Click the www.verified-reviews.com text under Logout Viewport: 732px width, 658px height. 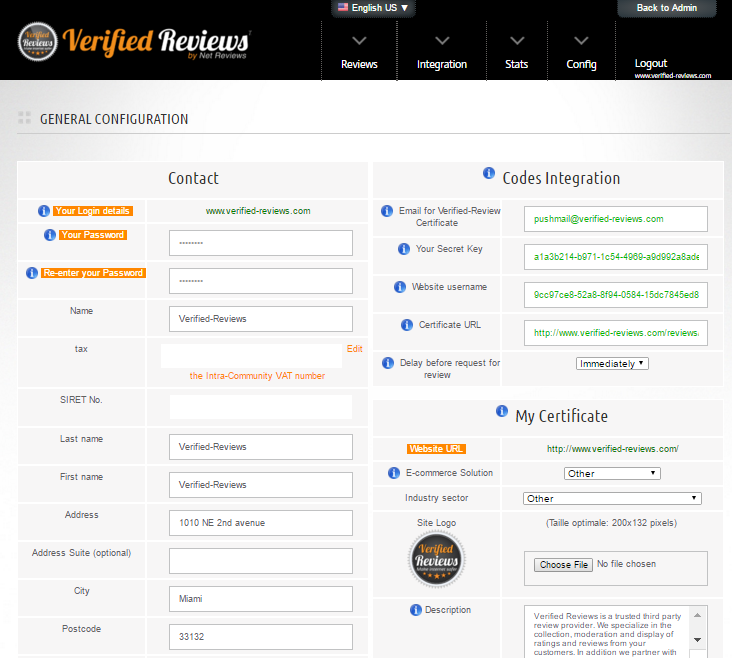pyautogui.click(x=673, y=76)
